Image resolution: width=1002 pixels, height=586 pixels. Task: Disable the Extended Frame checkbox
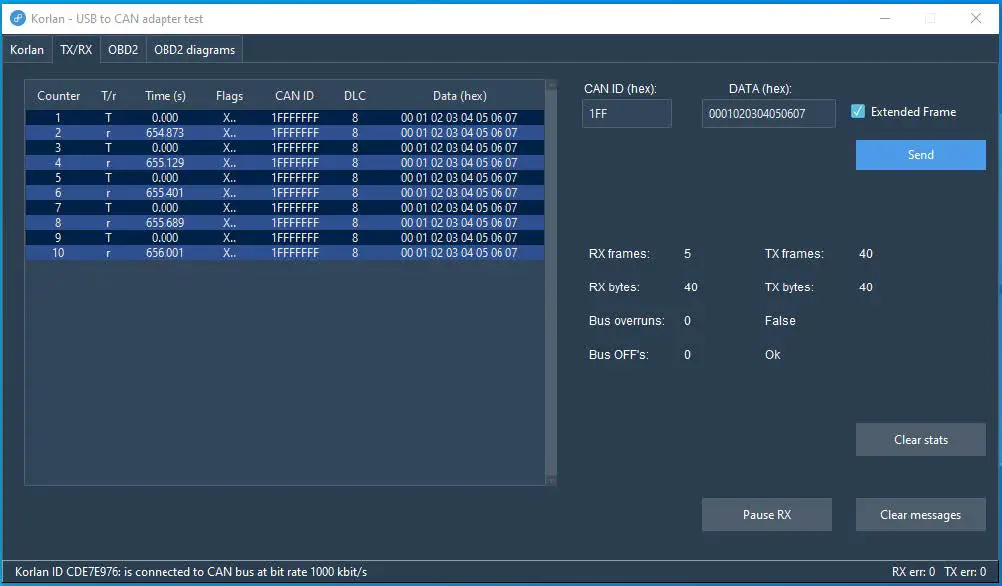pyautogui.click(x=858, y=111)
